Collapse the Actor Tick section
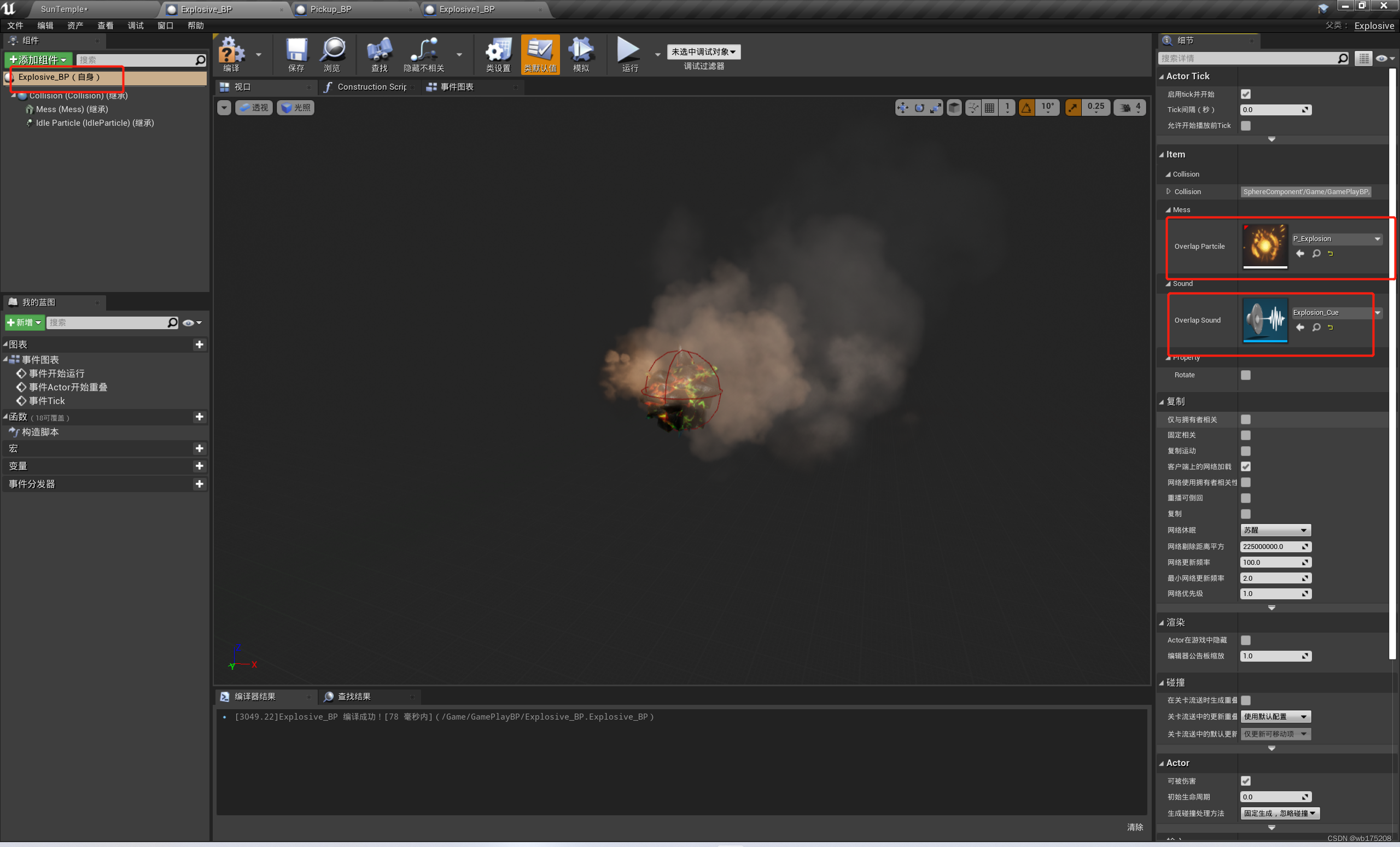This screenshot has width=1400, height=847. [1162, 77]
